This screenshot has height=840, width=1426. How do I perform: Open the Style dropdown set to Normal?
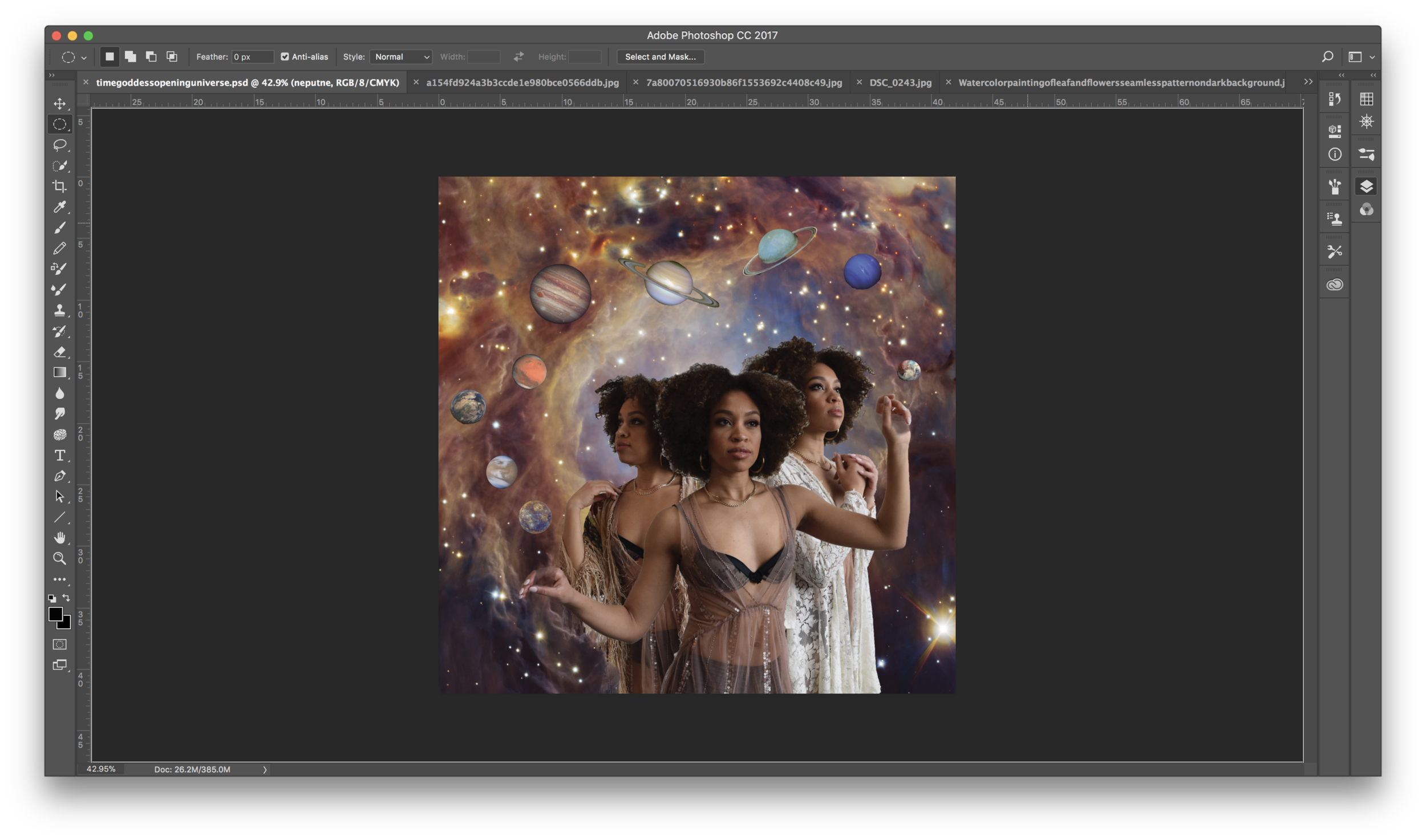point(401,56)
